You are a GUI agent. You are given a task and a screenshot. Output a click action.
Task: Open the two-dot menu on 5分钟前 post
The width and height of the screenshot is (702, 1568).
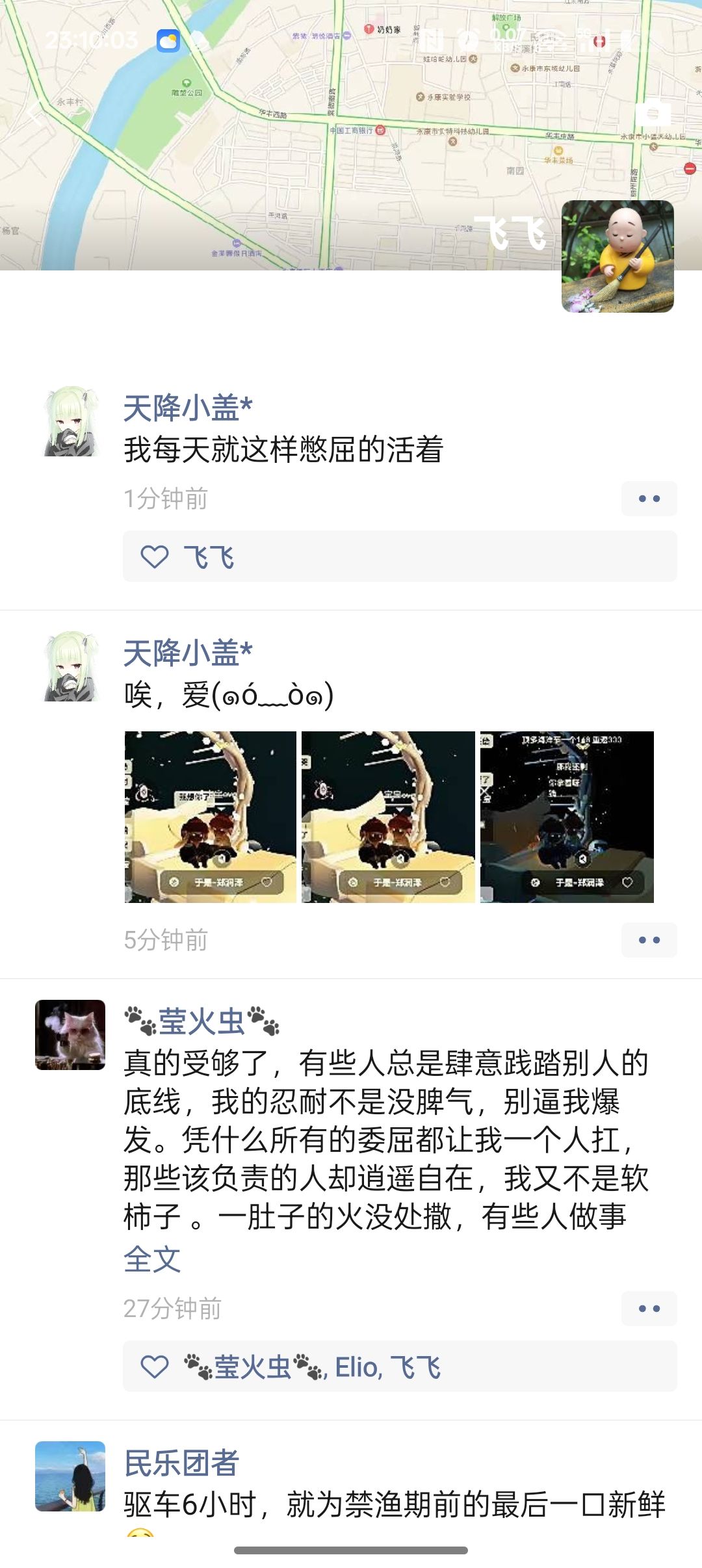pyautogui.click(x=649, y=940)
